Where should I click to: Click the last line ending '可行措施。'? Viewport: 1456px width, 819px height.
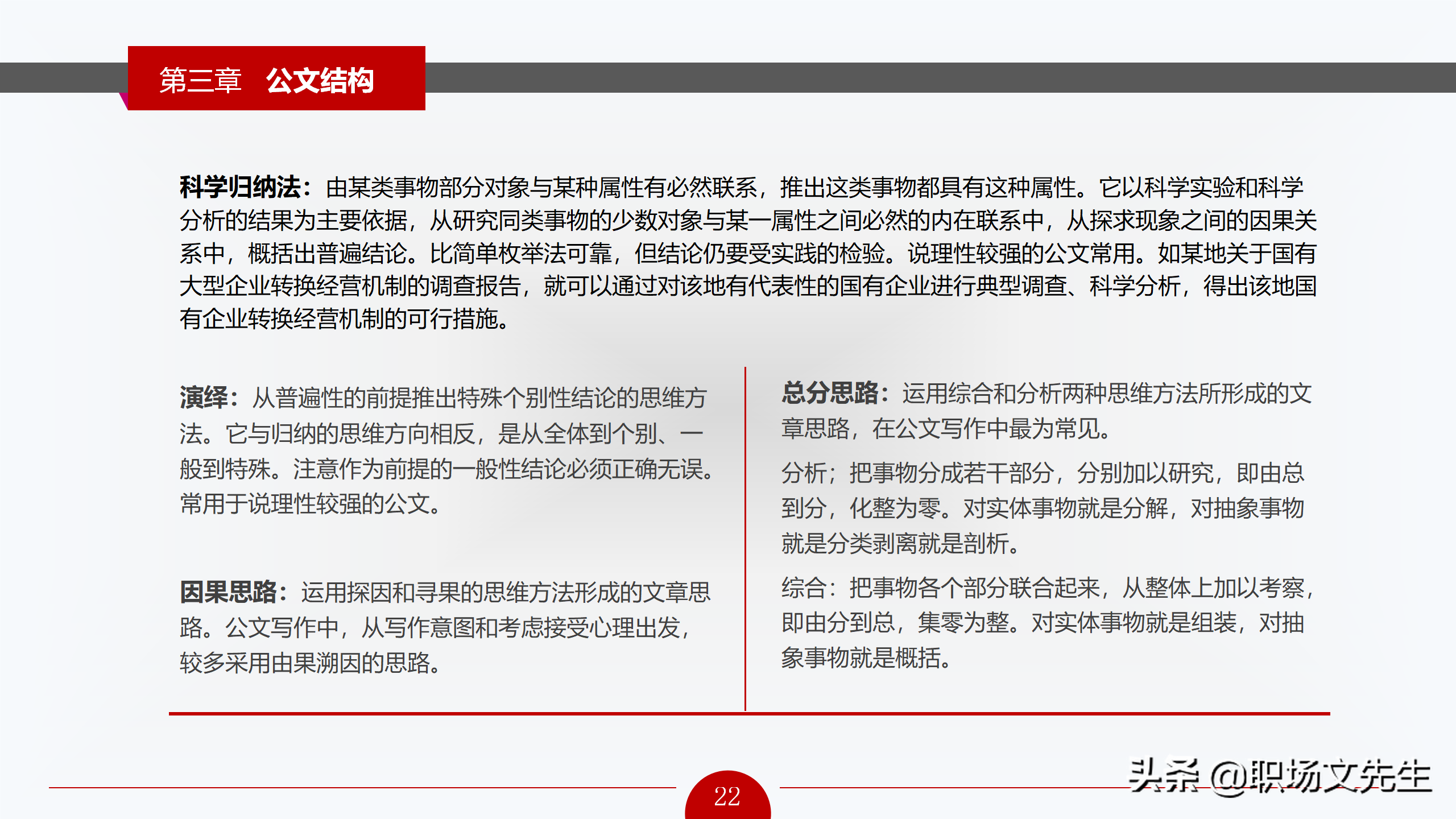coord(344,319)
